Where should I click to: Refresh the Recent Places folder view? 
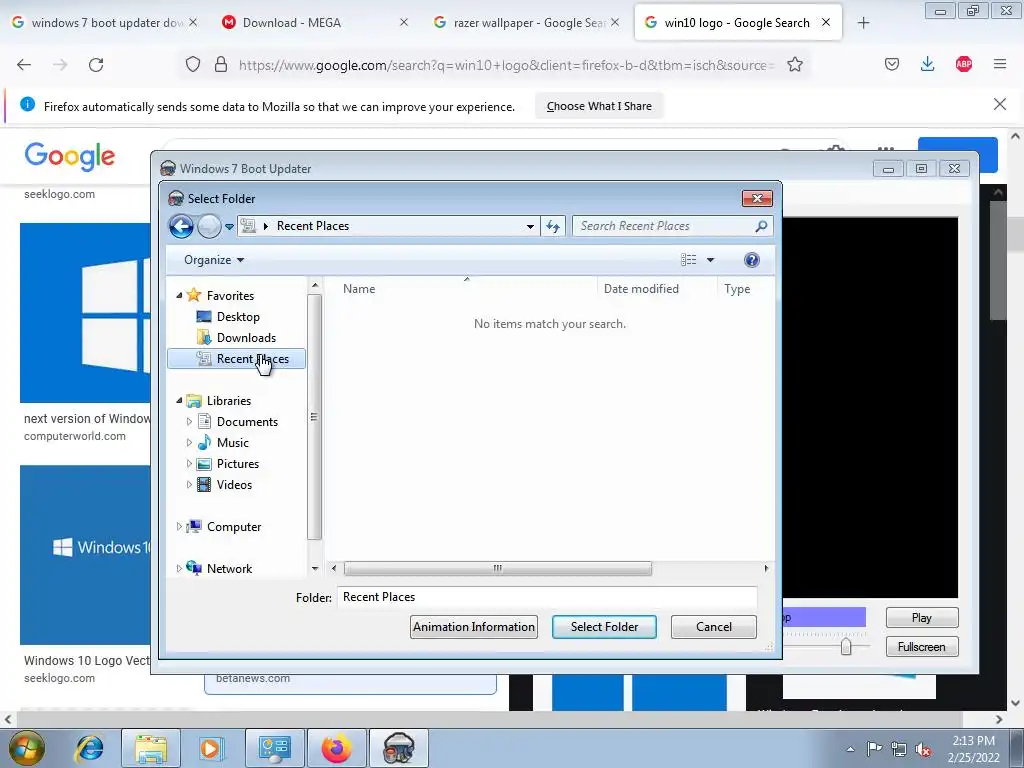point(553,227)
